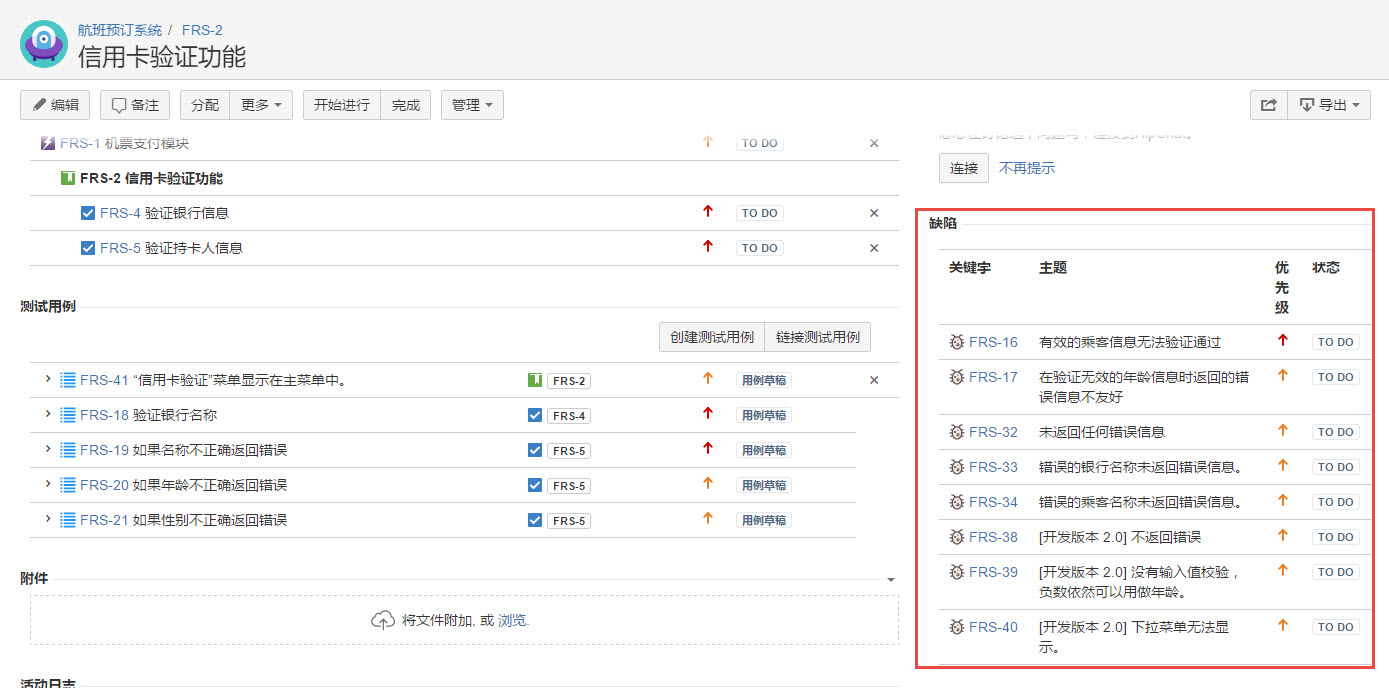This screenshot has width=1389, height=688.
Task: Click the bug icon beside FRS-34
Action: coord(957,502)
